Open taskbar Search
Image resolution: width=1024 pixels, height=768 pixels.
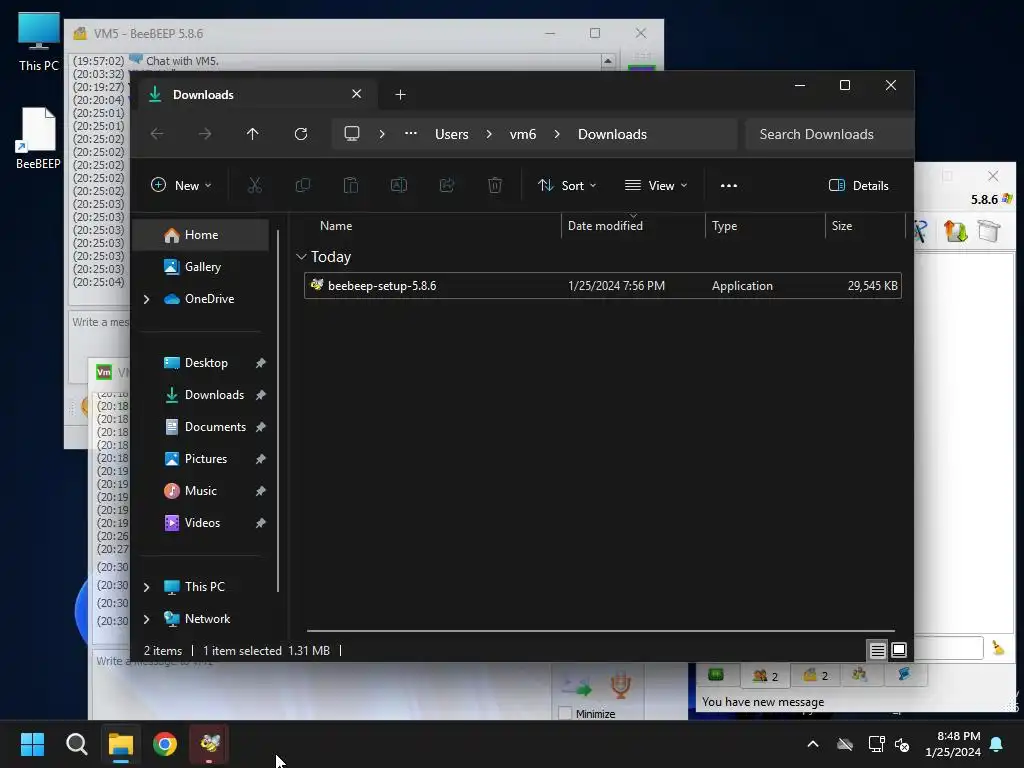tap(76, 744)
